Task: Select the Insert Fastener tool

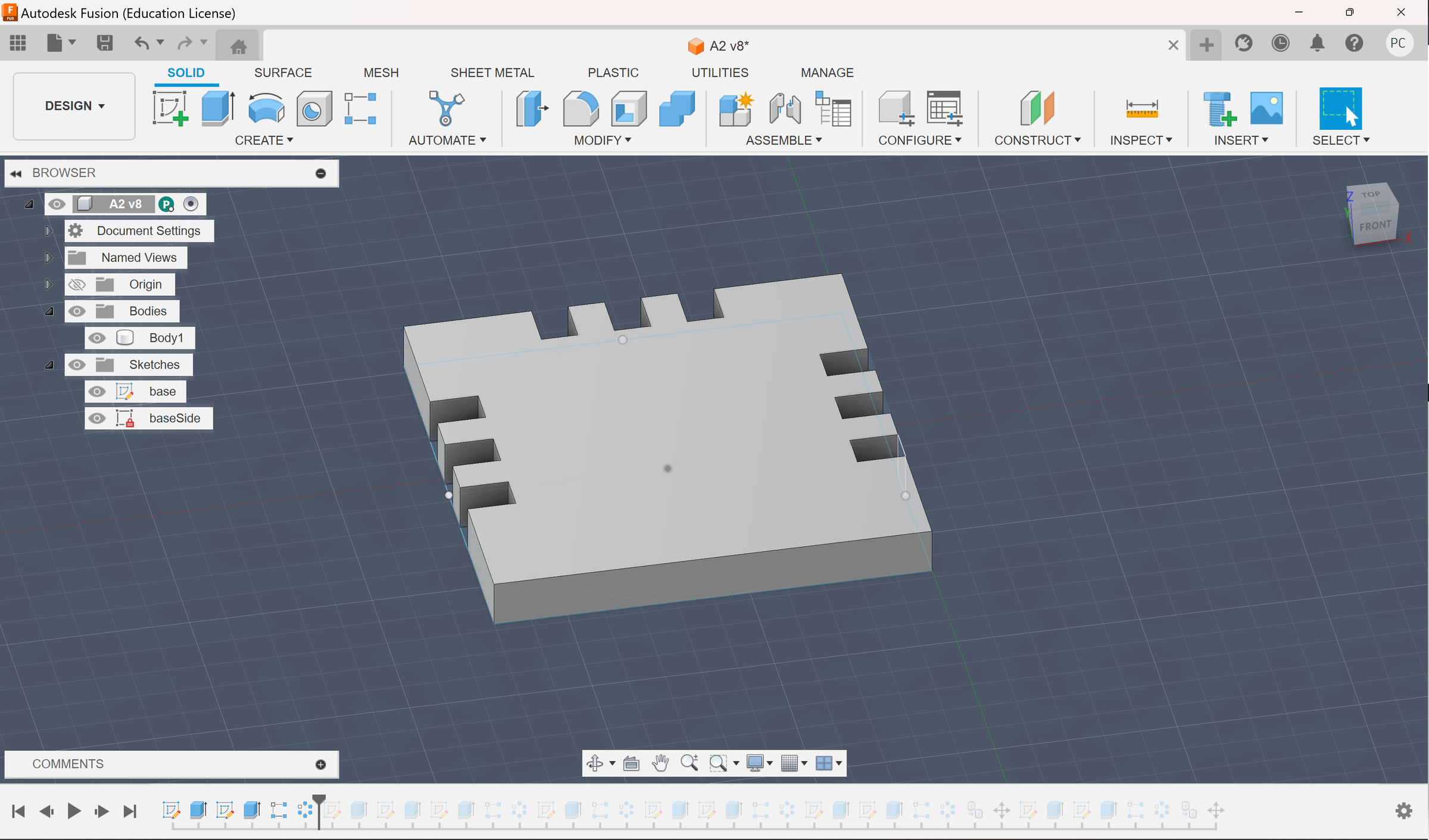Action: [1219, 108]
